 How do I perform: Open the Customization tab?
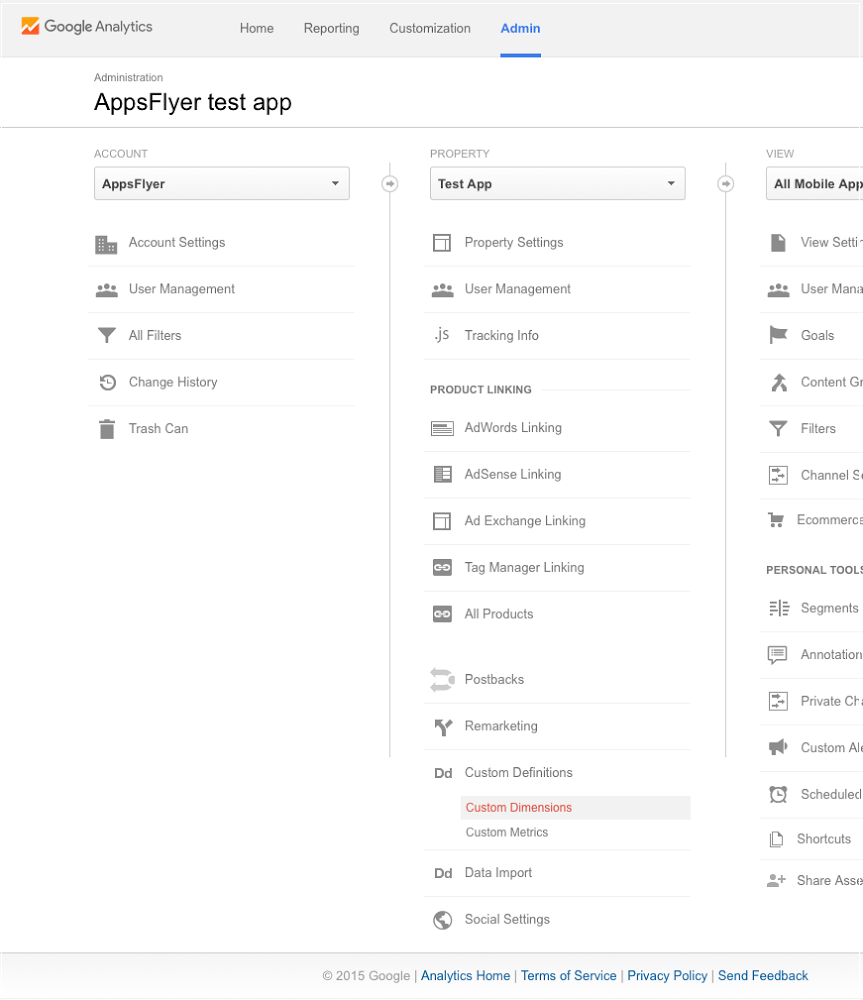(x=430, y=29)
